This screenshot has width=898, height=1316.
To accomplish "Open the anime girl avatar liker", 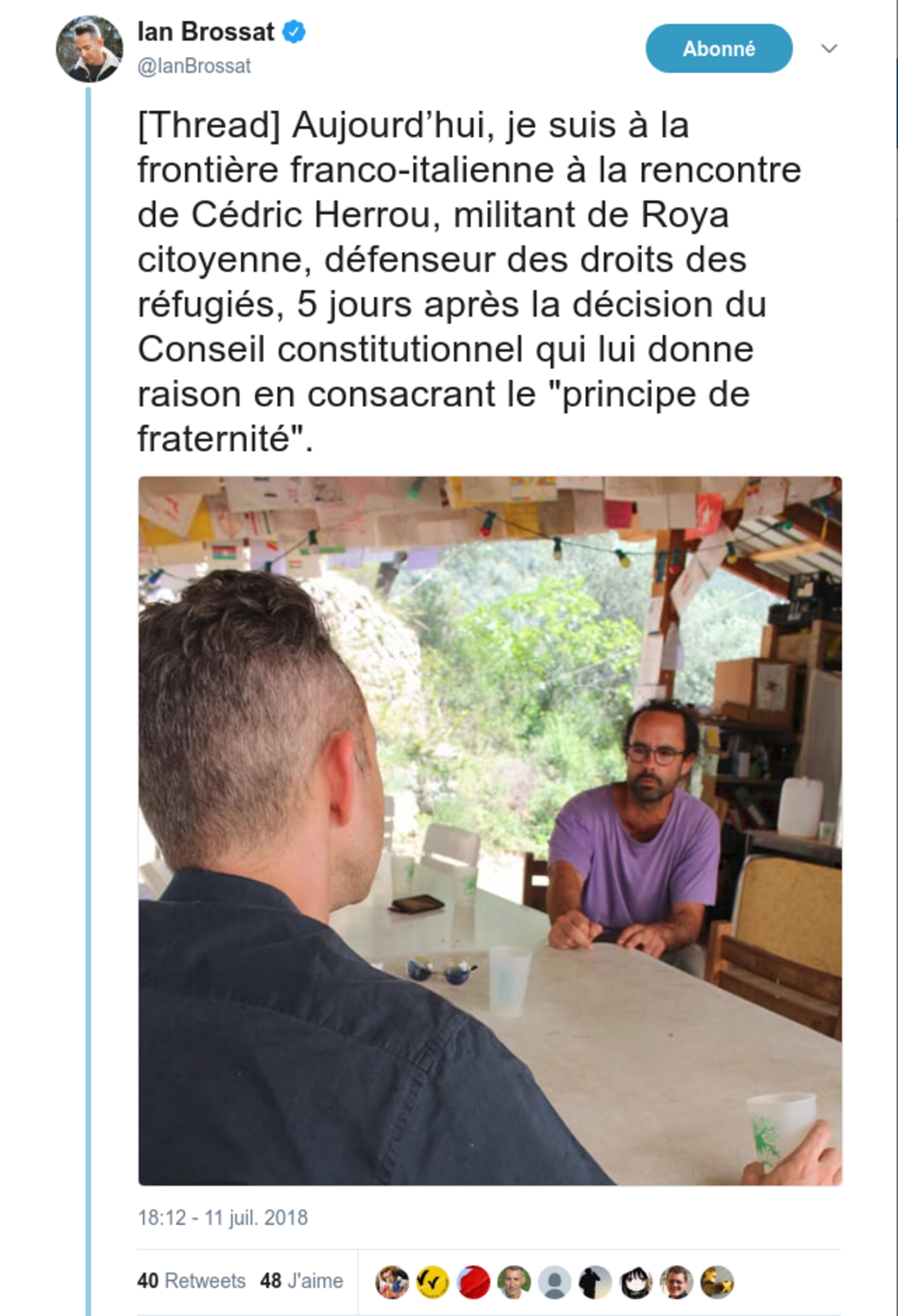I will point(636,1281).
